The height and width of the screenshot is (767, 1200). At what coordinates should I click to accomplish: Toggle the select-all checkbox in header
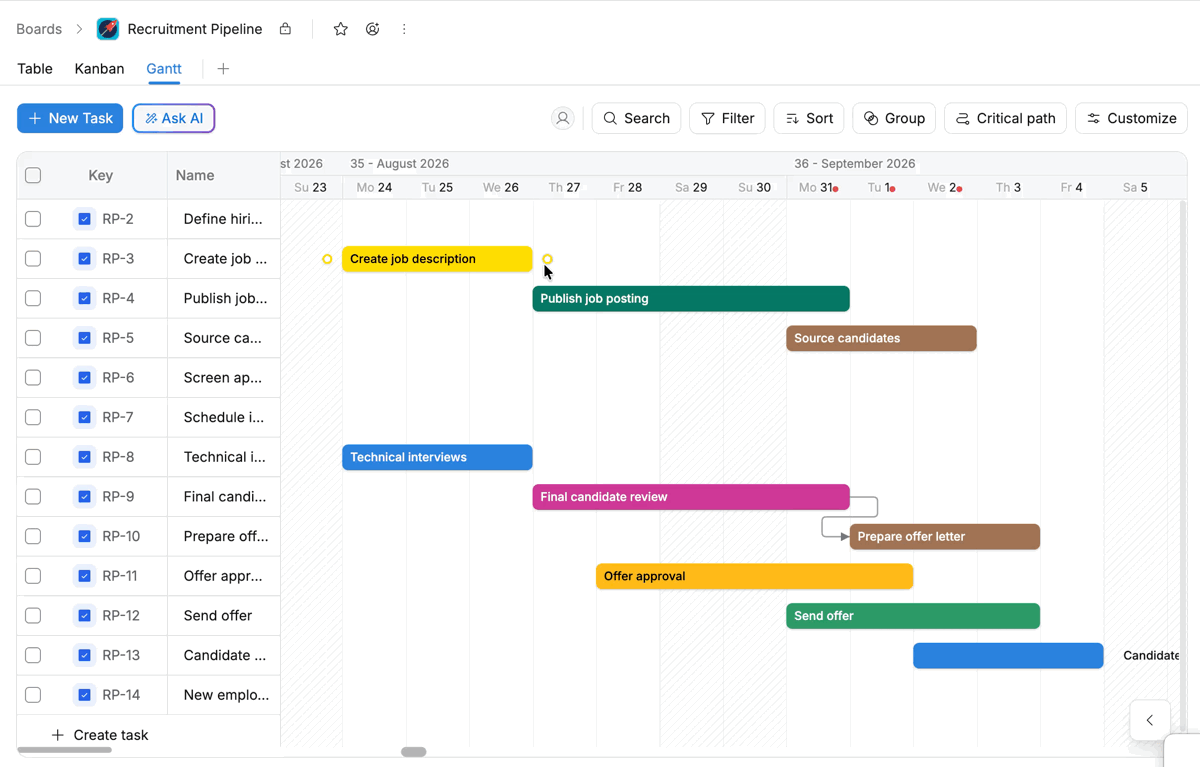point(33,175)
